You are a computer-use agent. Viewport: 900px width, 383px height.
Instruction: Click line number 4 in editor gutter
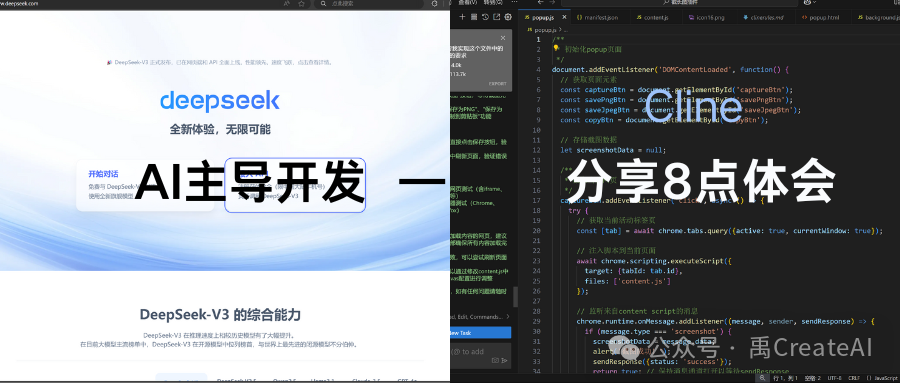538,69
